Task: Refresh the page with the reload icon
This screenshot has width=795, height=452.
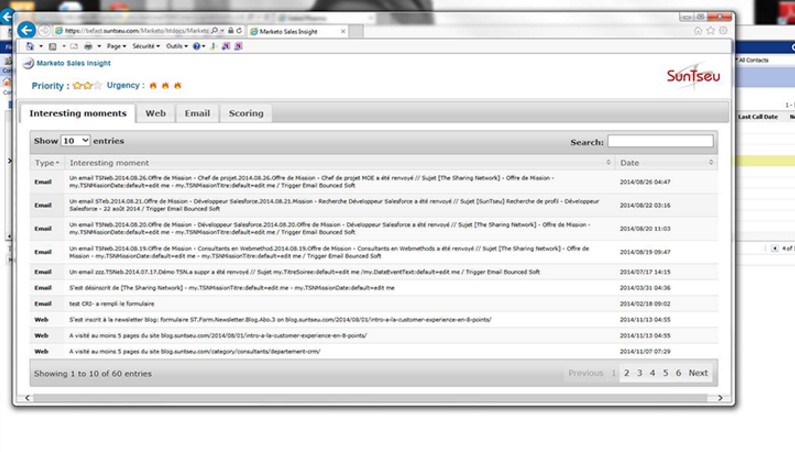Action: tap(239, 31)
